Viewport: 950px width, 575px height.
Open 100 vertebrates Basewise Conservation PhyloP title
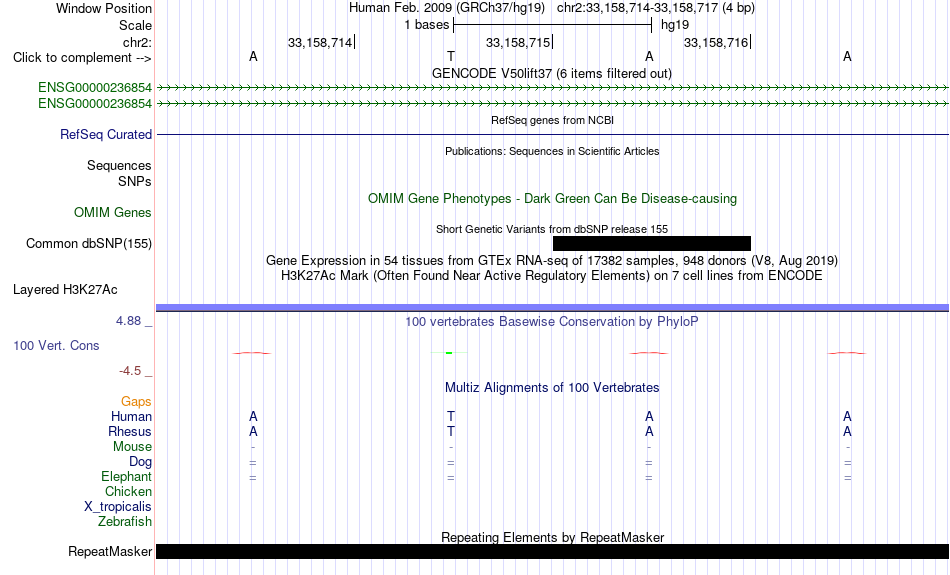pyautogui.click(x=552, y=322)
